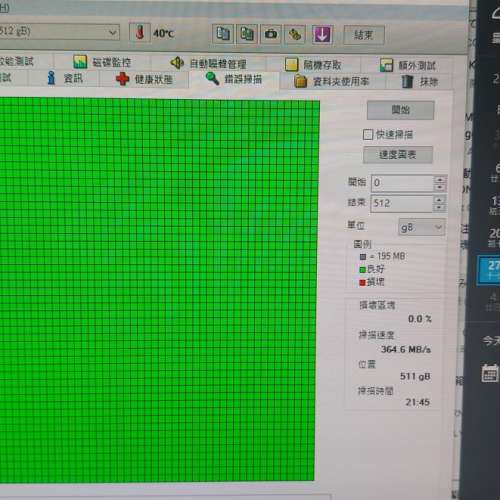The image size is (500, 500).
Task: Enable the 快速掃描 checkbox
Action: coord(368,135)
